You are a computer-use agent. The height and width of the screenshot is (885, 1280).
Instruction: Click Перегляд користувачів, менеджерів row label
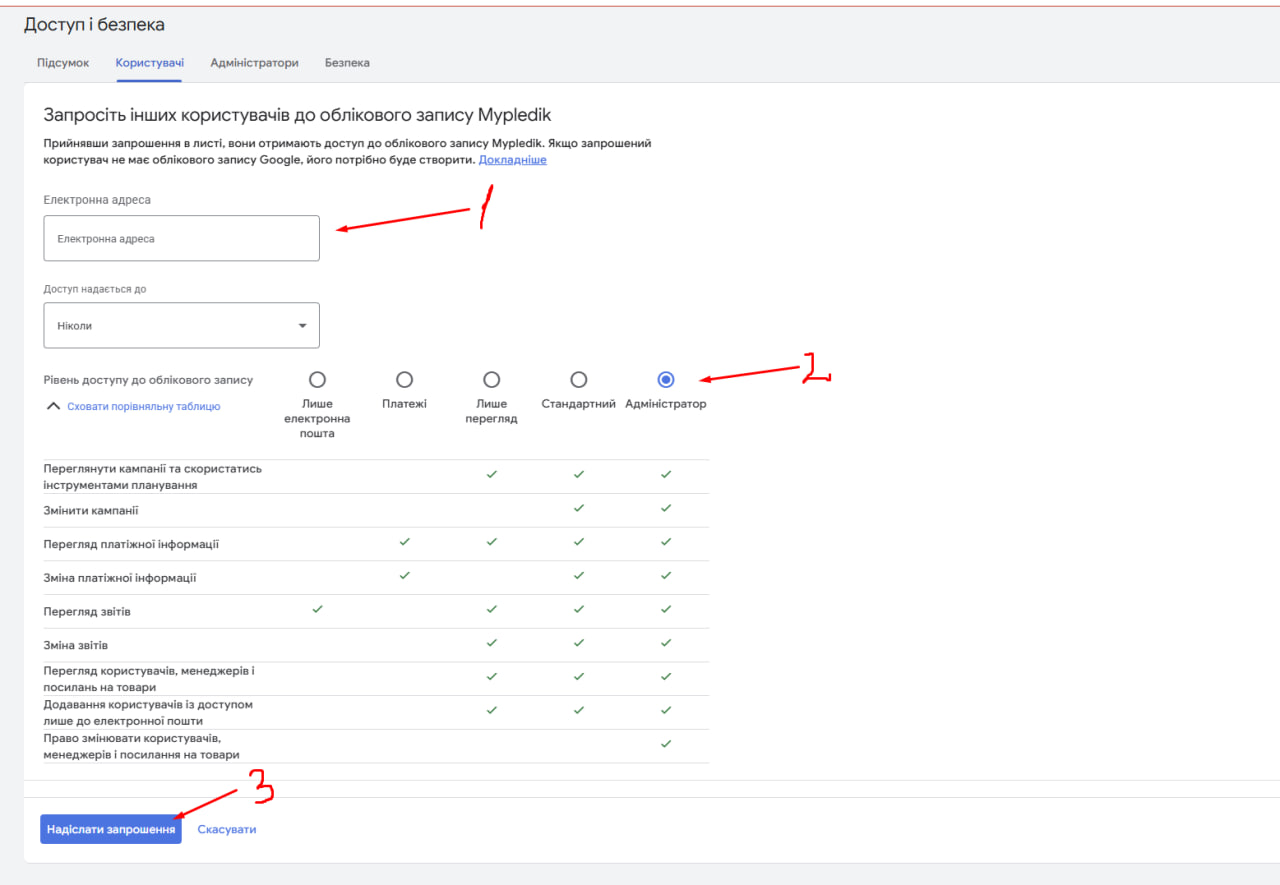click(149, 679)
